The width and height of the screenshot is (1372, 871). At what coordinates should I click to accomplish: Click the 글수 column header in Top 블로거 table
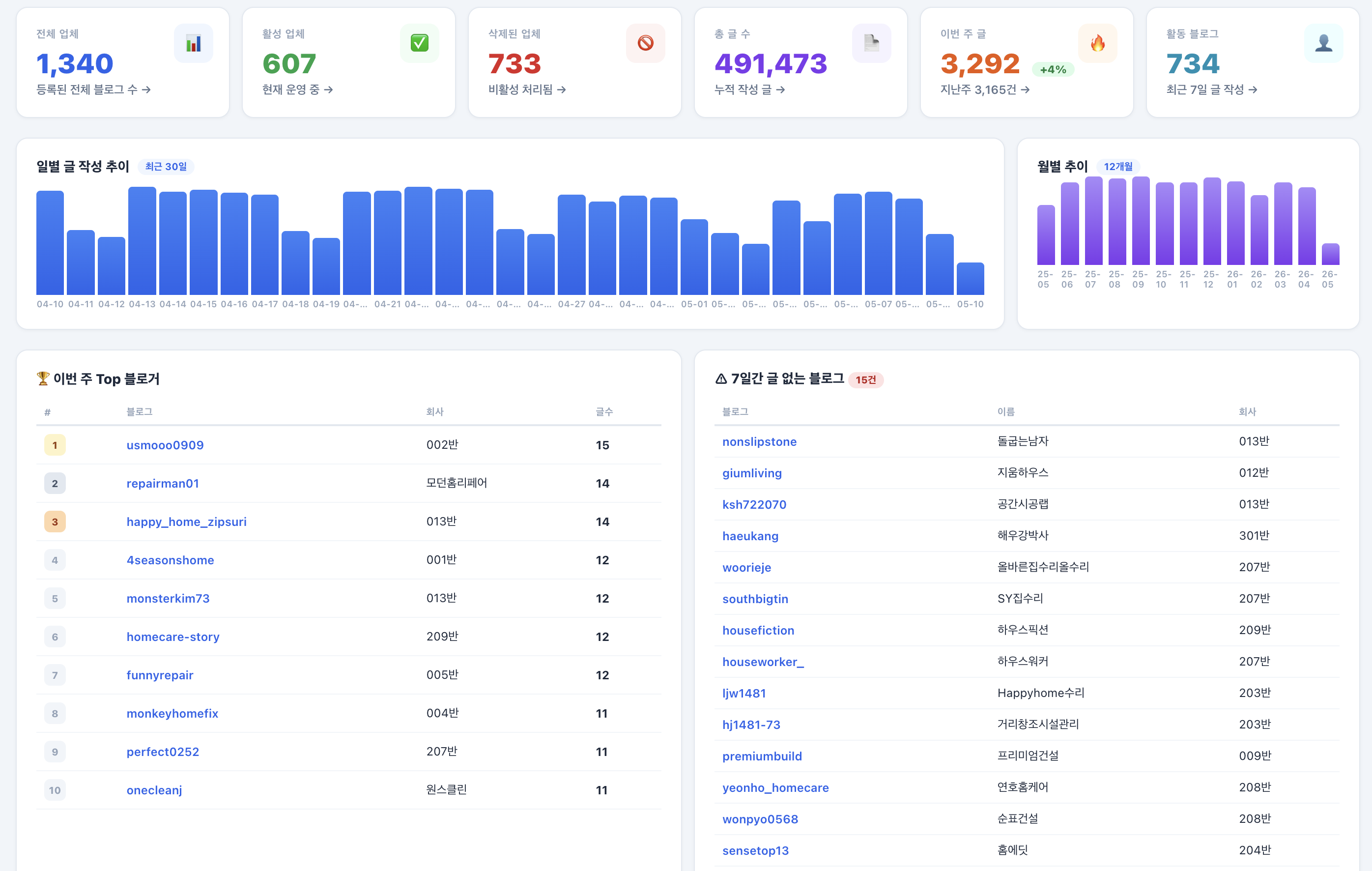604,411
